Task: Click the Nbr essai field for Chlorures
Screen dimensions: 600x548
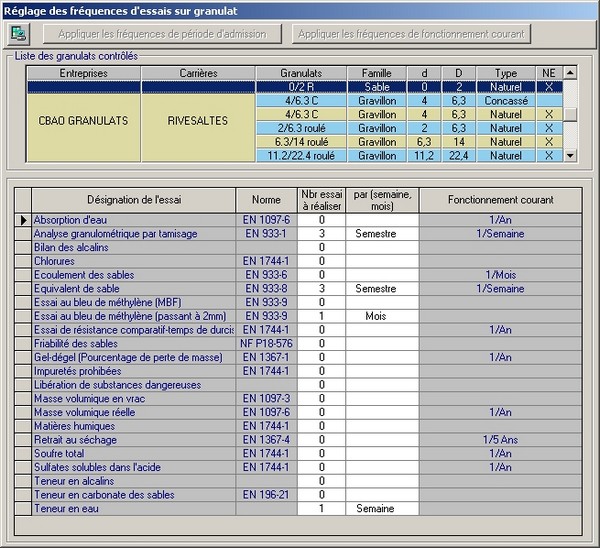Action: 322,261
